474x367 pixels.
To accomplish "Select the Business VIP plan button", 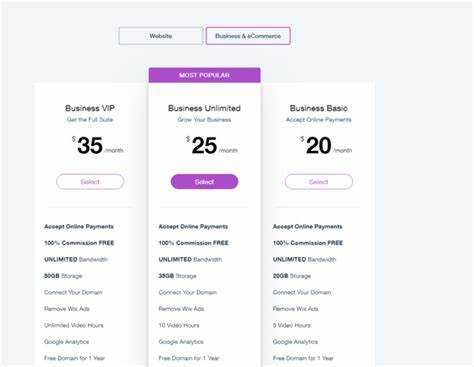I will (90, 182).
